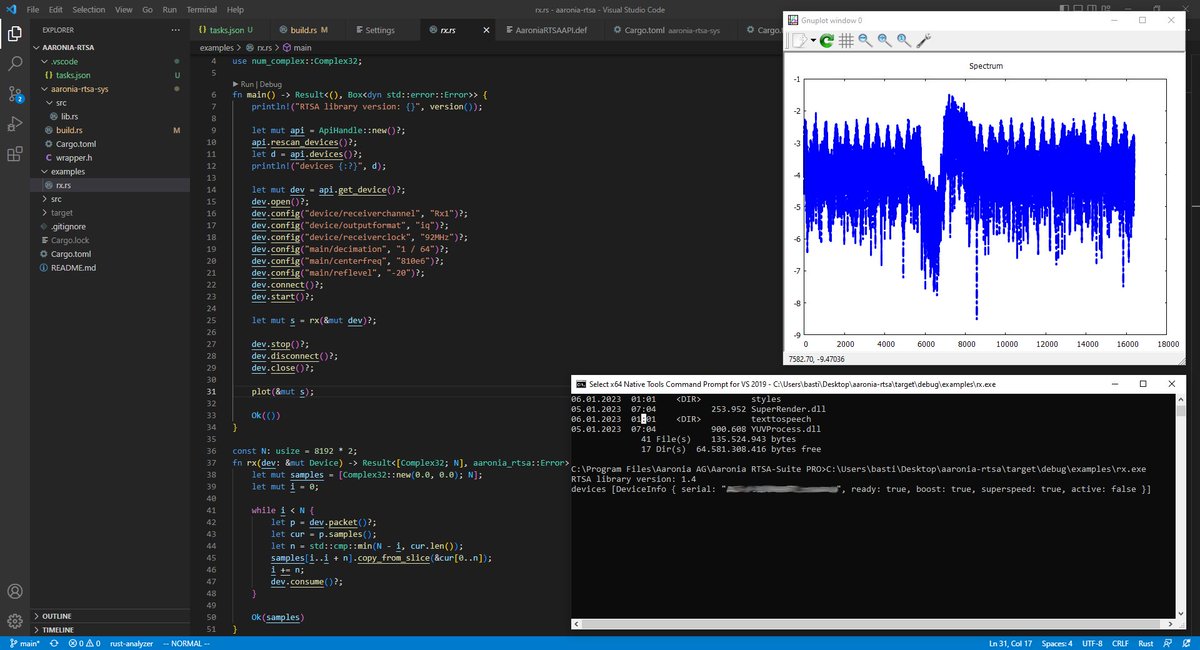The width and height of the screenshot is (1200, 650).
Task: Open the Terminal menu
Action: click(202, 9)
